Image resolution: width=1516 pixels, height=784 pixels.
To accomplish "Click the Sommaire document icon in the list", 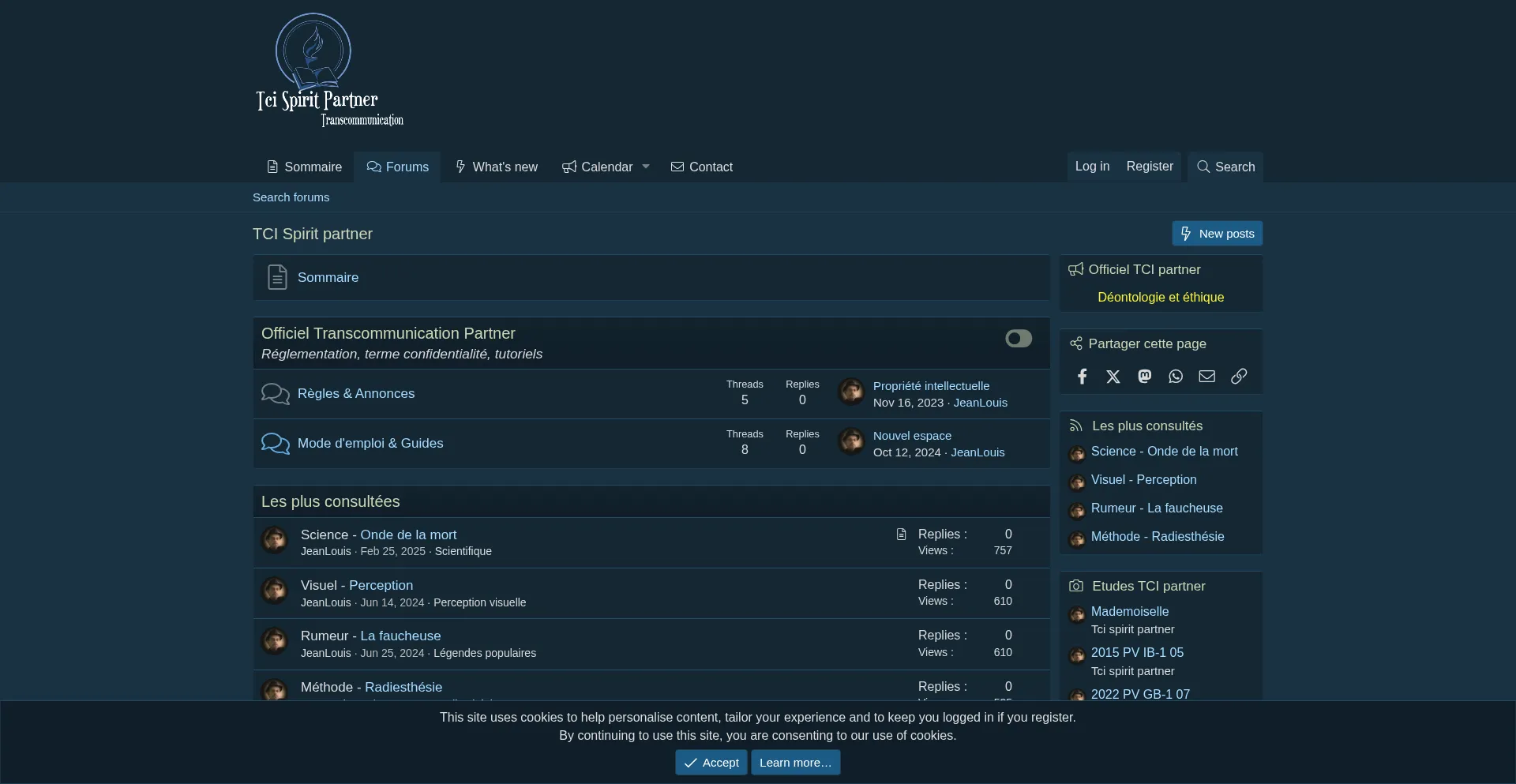I will point(277,278).
